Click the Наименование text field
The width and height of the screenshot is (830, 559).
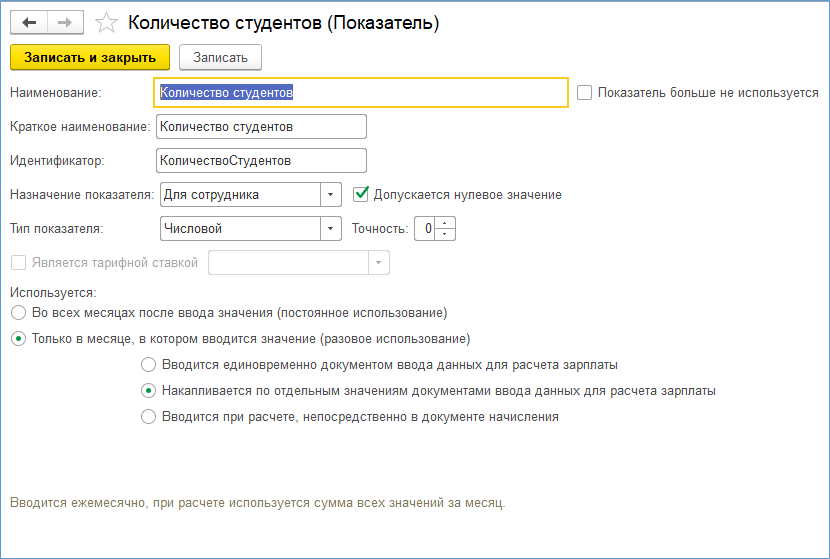click(362, 92)
